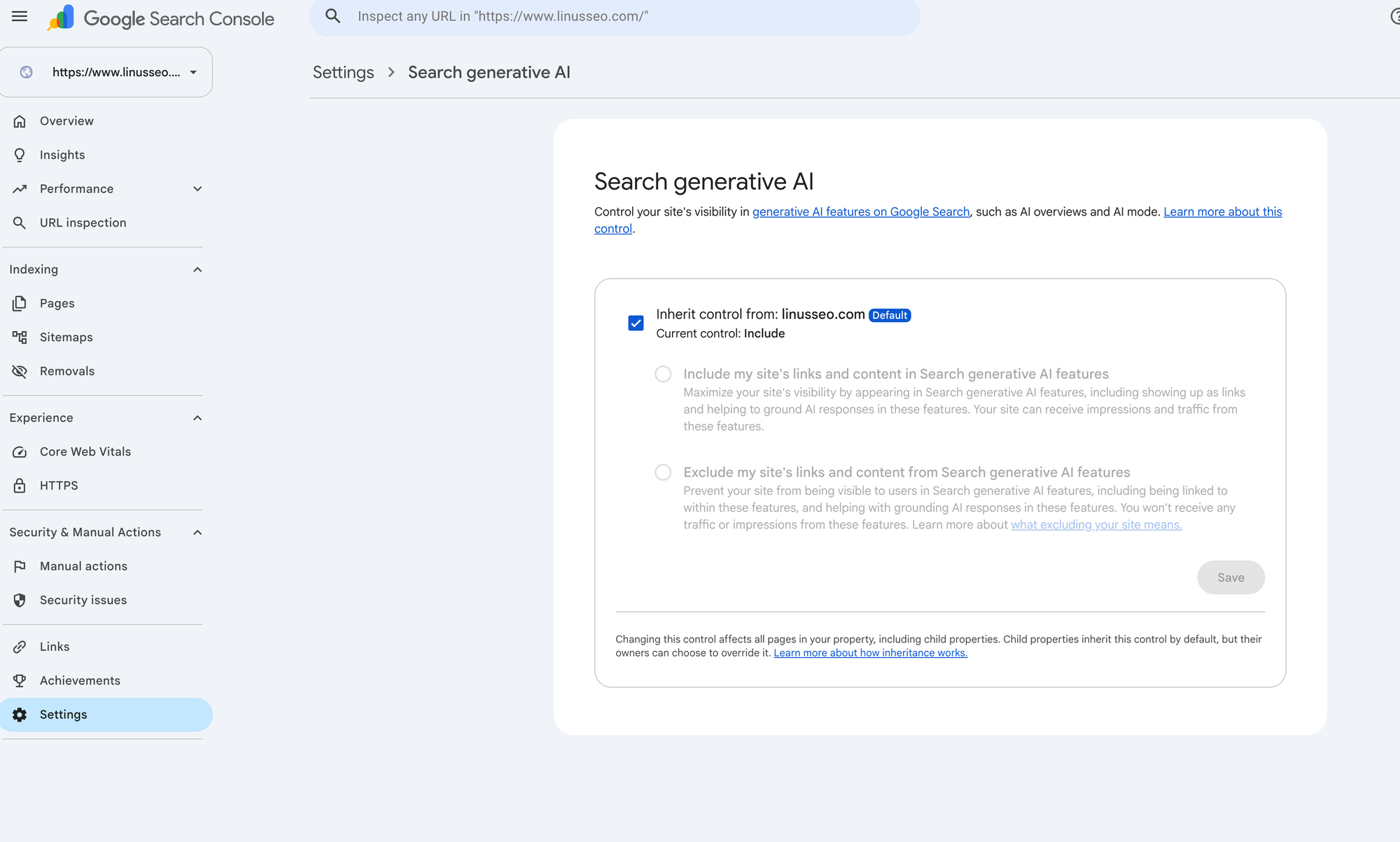
Task: Click the Achievements trophy icon
Action: coord(20,680)
